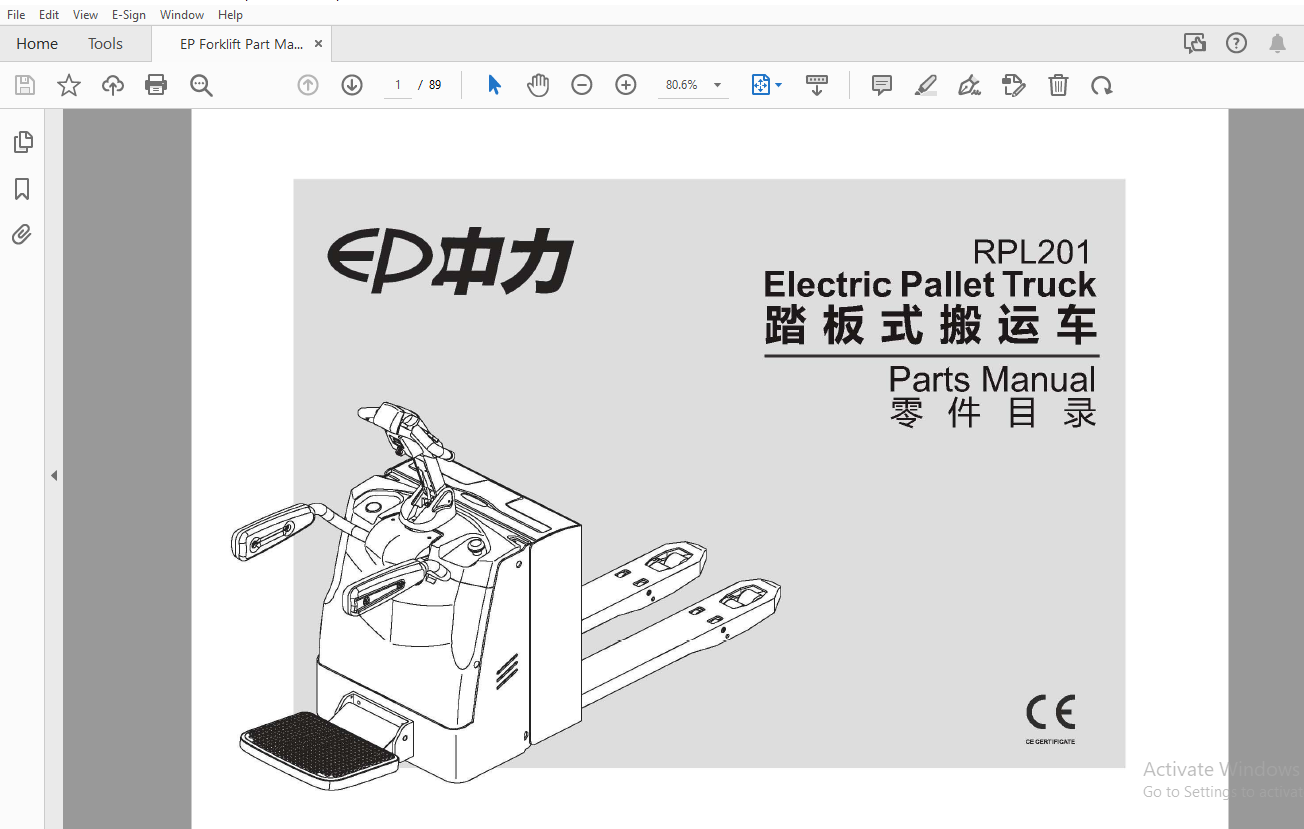Click the RPL201 model text

point(1033,251)
